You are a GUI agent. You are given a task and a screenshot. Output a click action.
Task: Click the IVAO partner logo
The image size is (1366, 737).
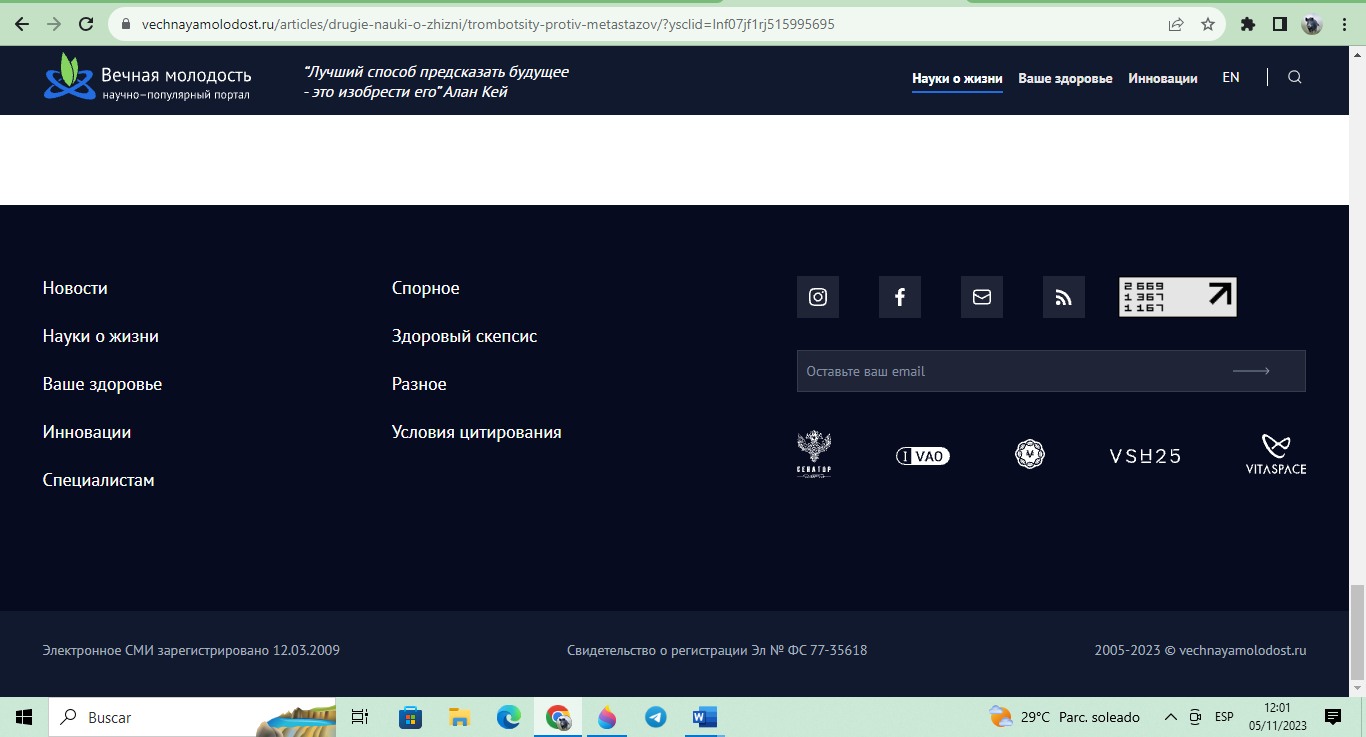[x=922, y=456]
